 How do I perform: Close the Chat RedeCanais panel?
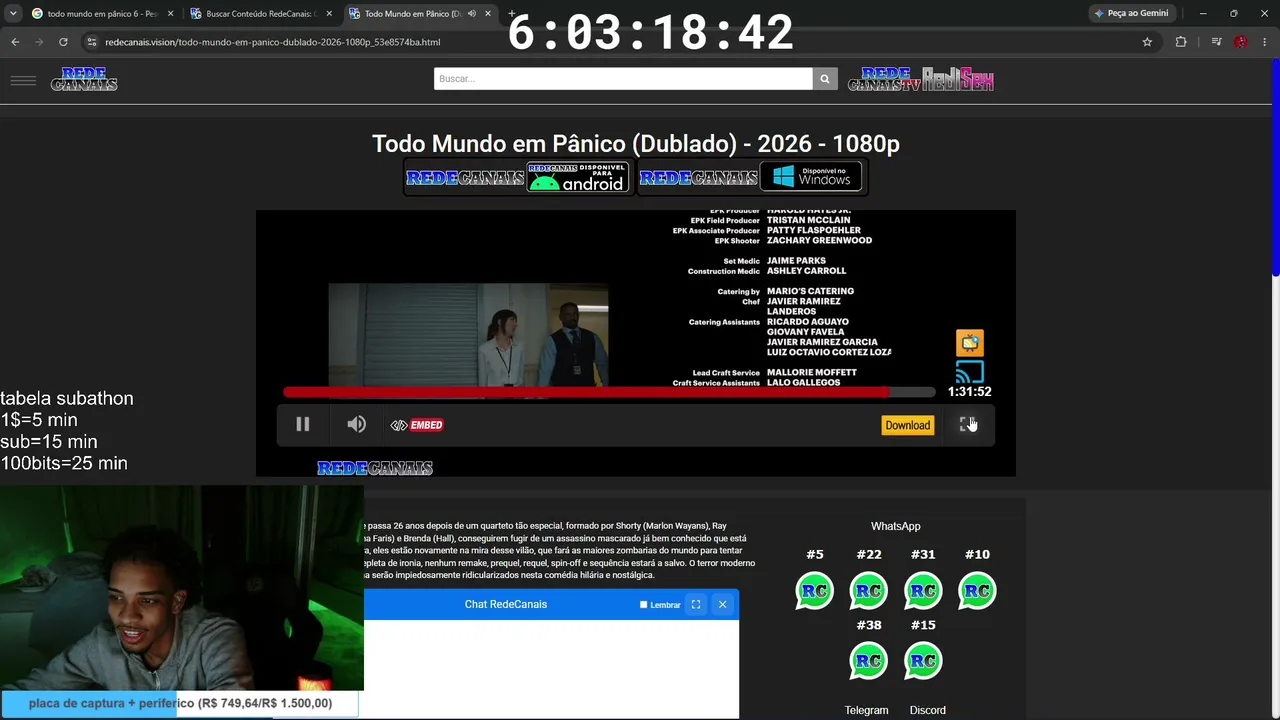point(722,604)
